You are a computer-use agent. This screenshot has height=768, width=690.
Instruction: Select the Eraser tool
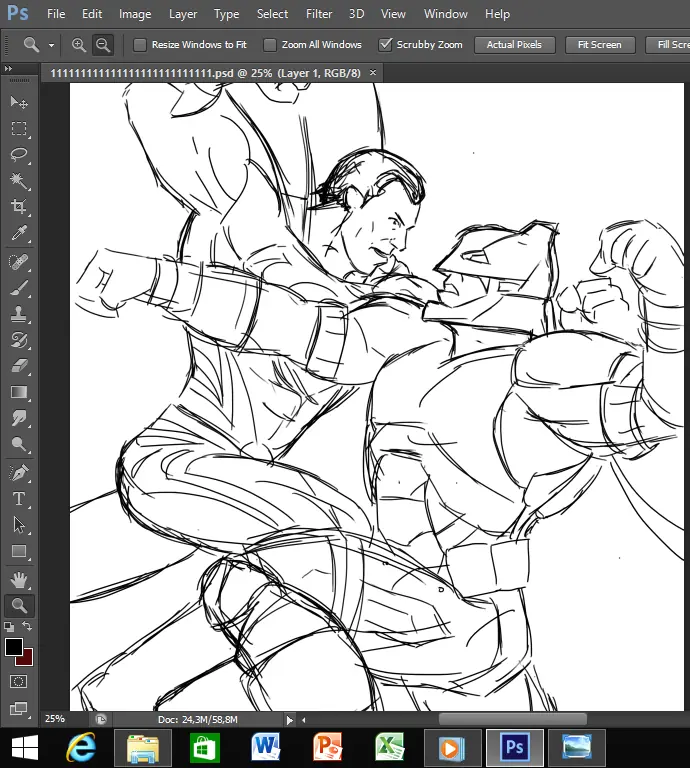coord(19,365)
